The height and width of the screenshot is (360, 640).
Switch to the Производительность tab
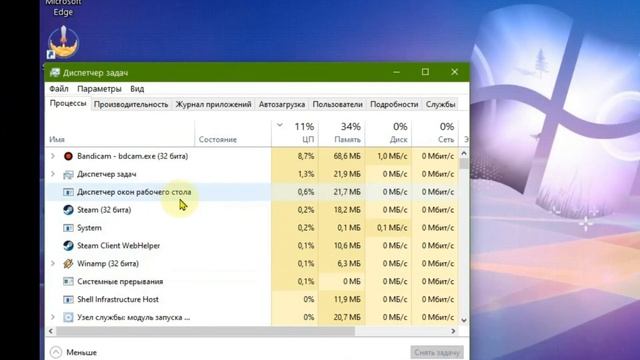tap(131, 104)
